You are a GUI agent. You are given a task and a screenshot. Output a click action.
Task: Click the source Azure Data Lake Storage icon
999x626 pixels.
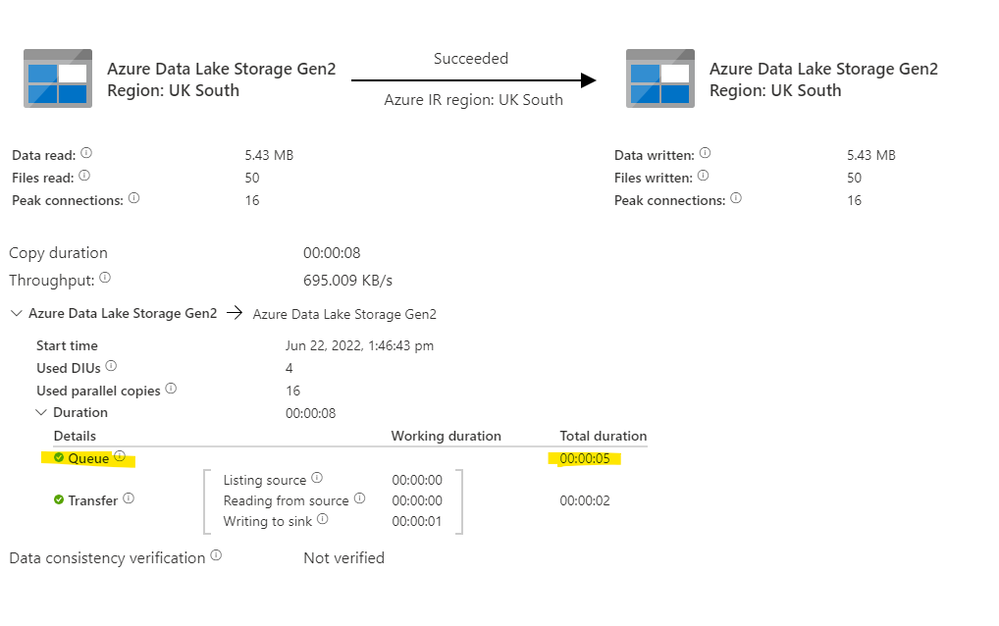tap(58, 78)
